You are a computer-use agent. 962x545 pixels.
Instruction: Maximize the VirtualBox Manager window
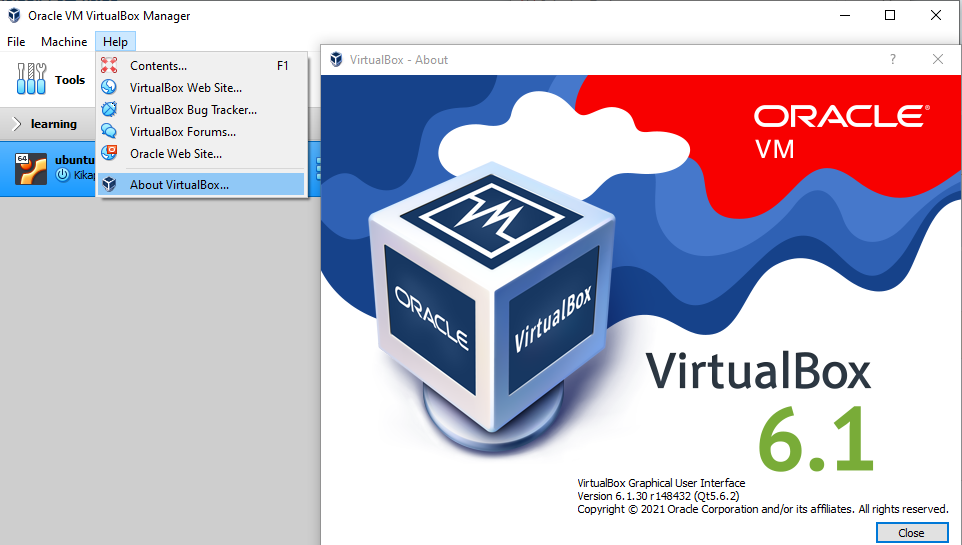tap(890, 15)
